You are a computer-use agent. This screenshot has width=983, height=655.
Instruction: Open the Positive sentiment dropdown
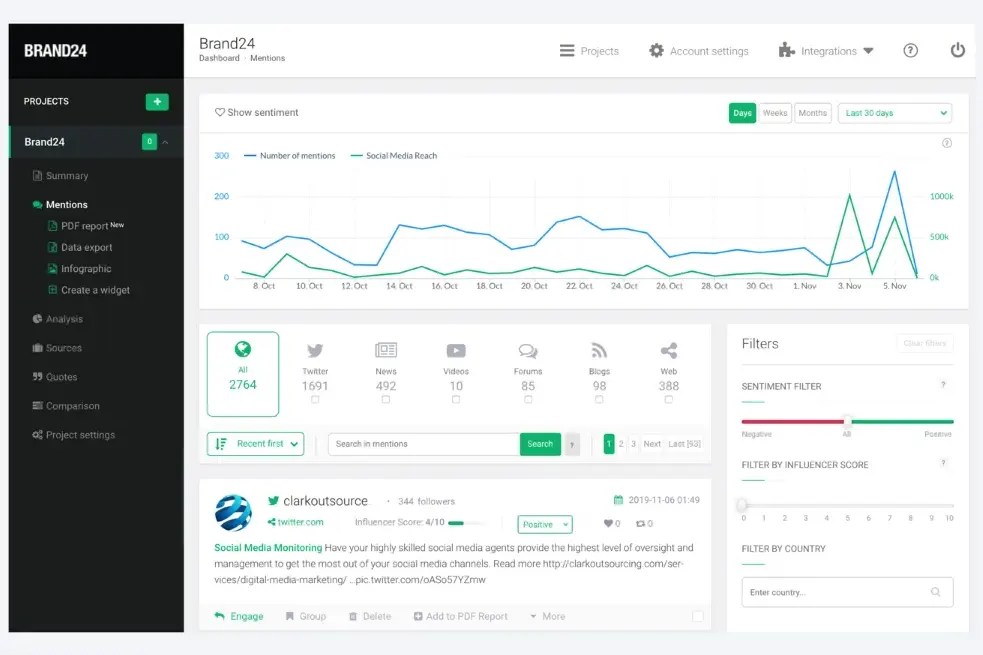tap(545, 524)
